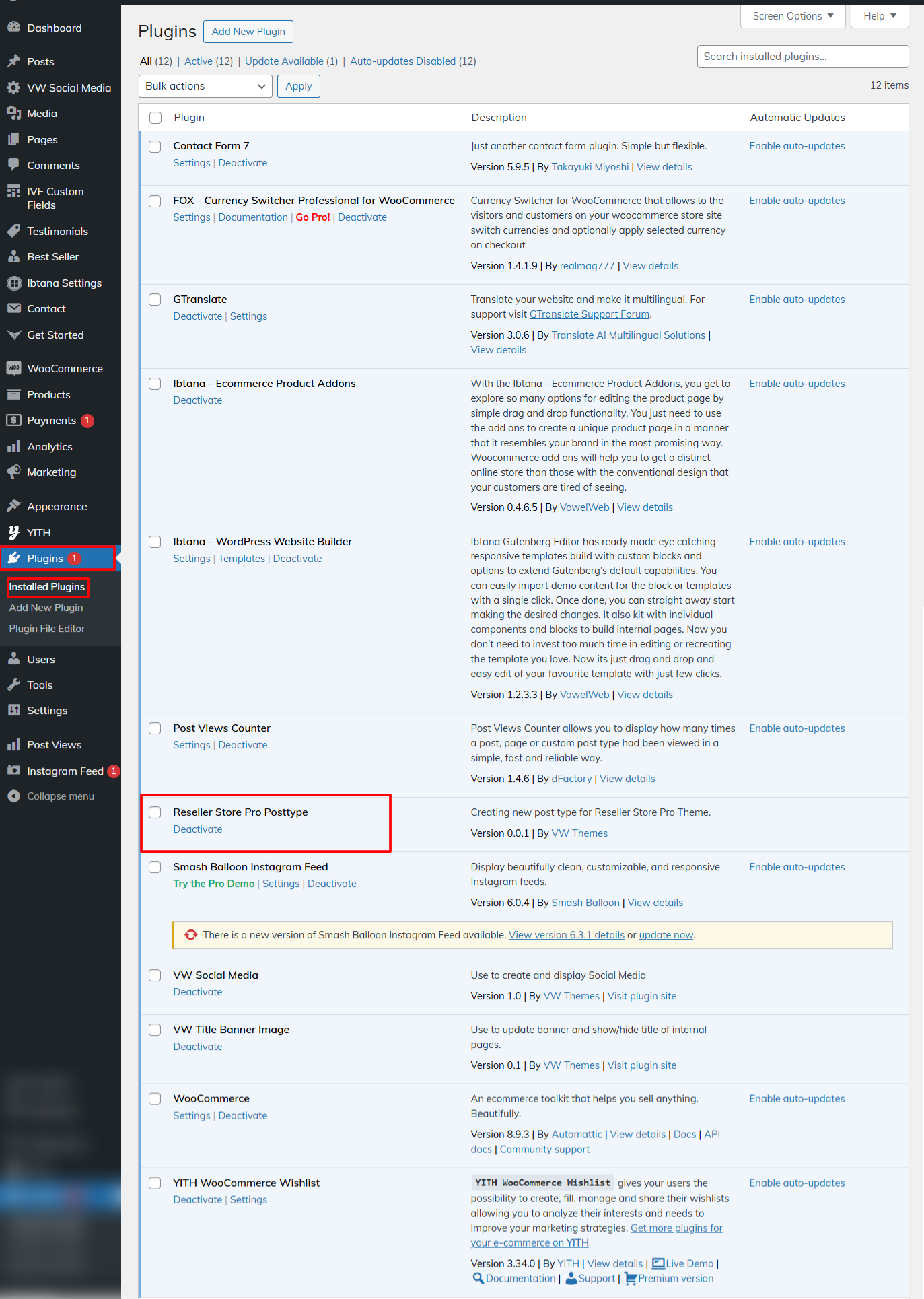
Task: Filter by Update Available plugins
Action: coord(291,61)
